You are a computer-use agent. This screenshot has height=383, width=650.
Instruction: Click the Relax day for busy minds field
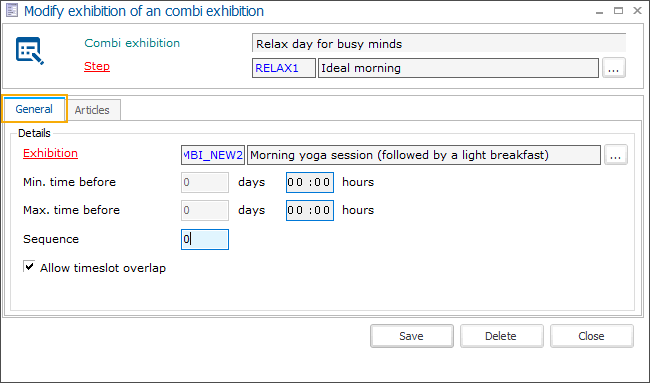[x=439, y=44]
